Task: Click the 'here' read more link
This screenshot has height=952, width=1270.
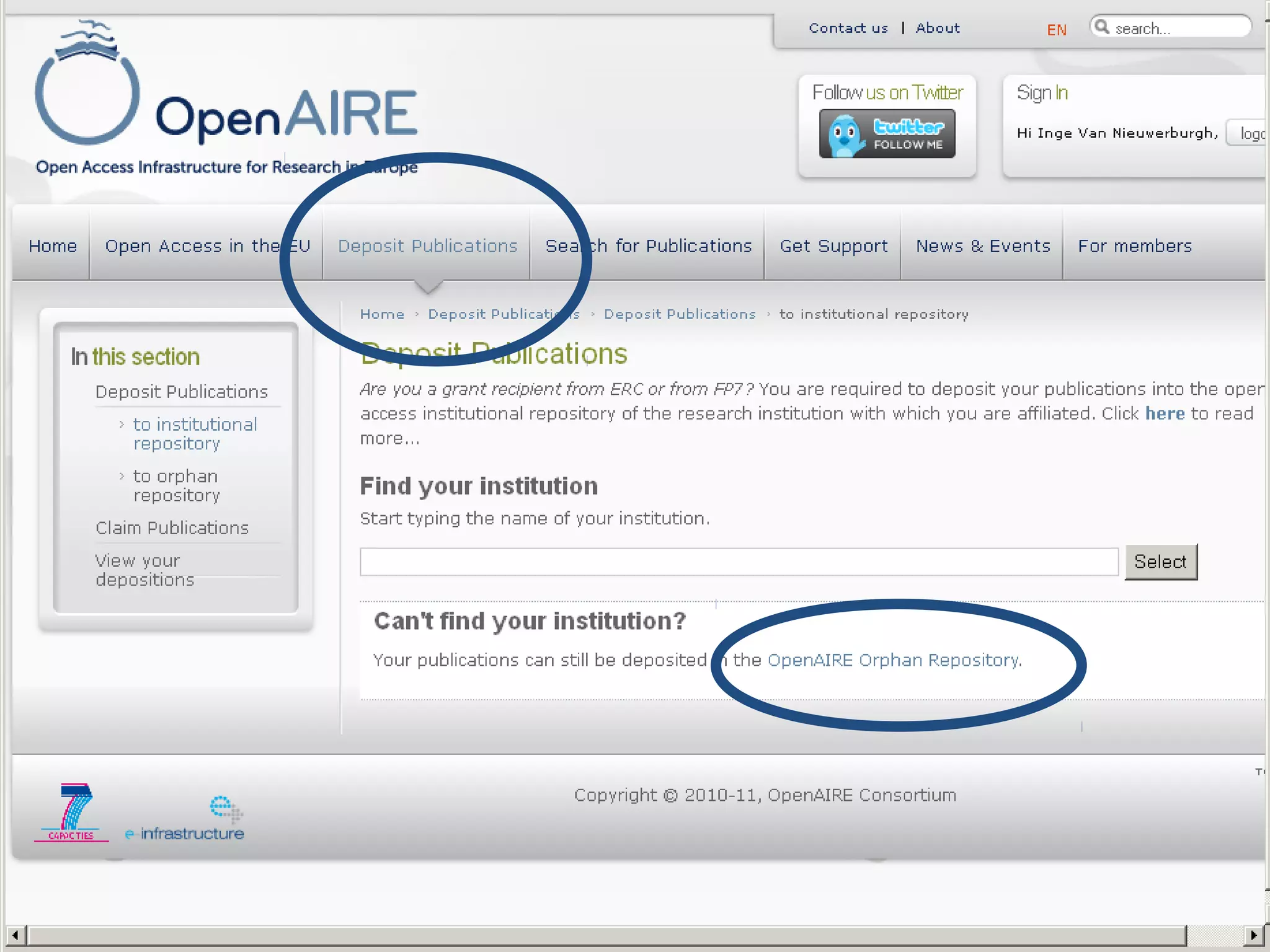Action: click(1165, 413)
